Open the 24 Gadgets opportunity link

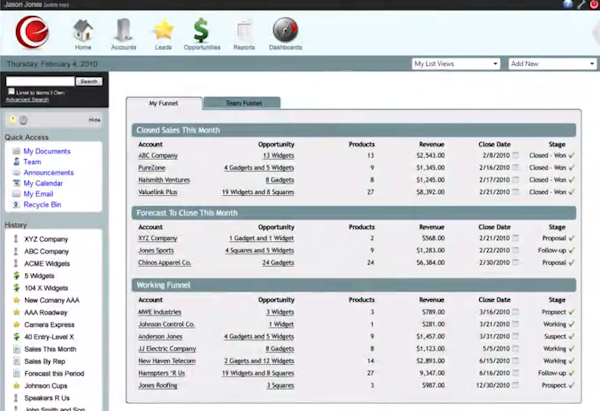point(278,263)
